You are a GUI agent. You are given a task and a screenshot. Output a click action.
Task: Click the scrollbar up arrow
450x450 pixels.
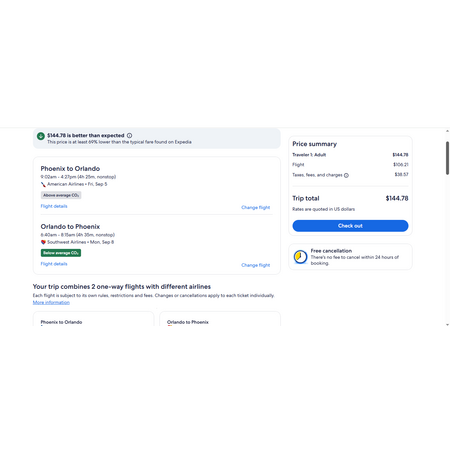coord(447,131)
